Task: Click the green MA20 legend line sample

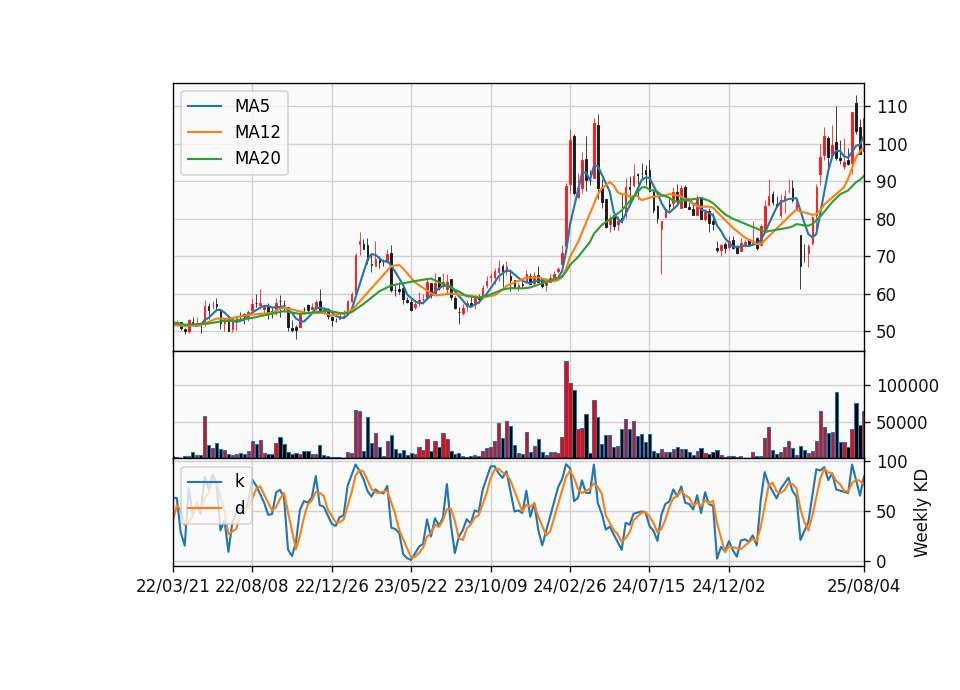Action: (x=204, y=158)
